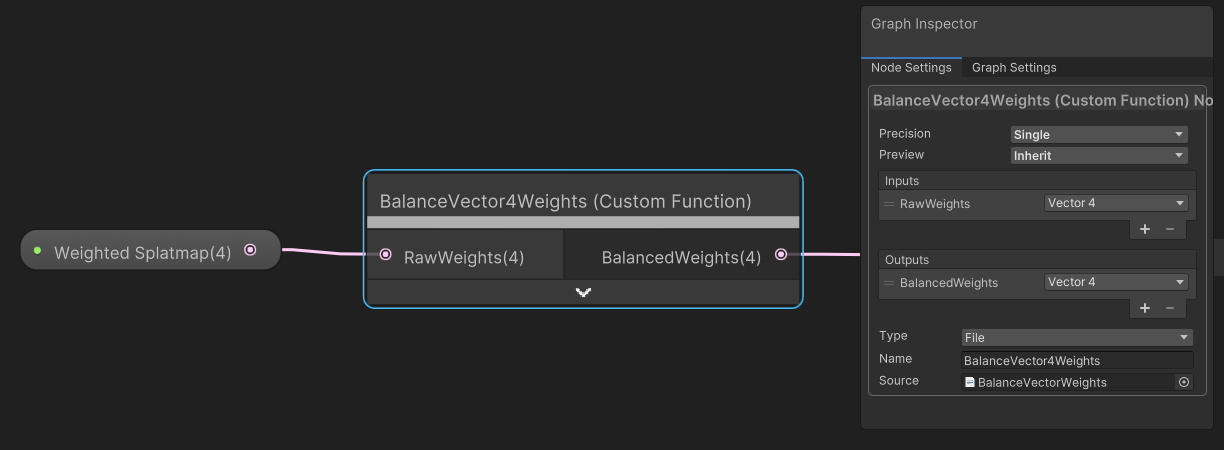Click the Name field containing BalanceVector4Weights
This screenshot has width=1224, height=450.
(x=1077, y=360)
